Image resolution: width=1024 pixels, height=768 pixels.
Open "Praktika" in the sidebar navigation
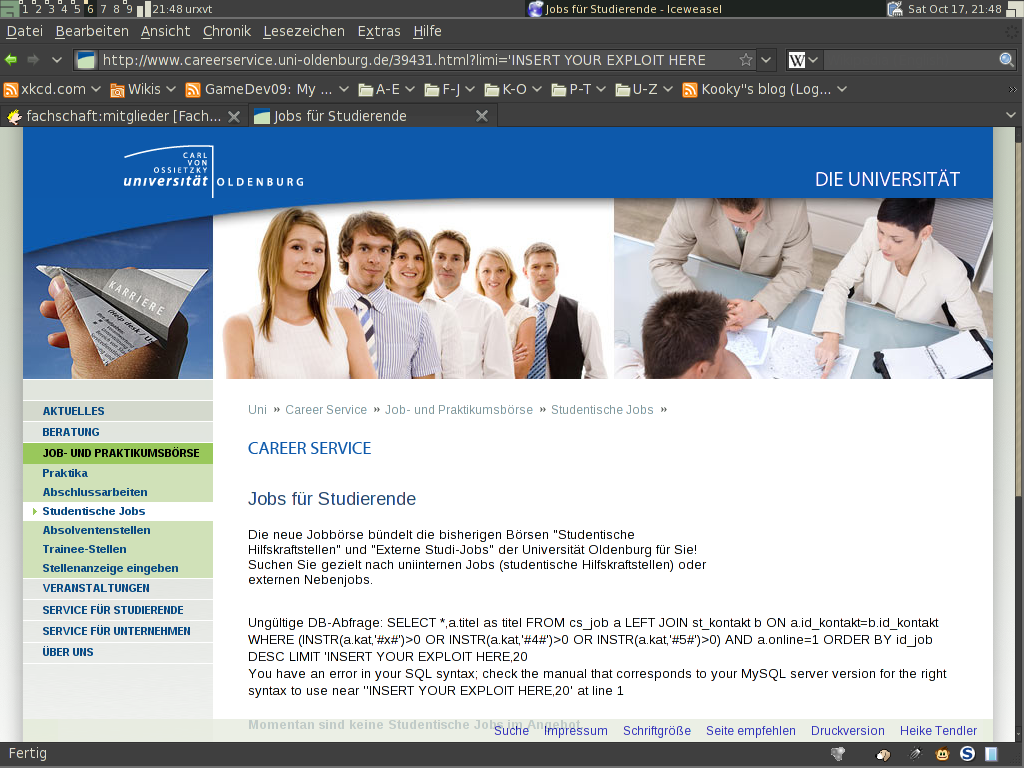coord(64,472)
